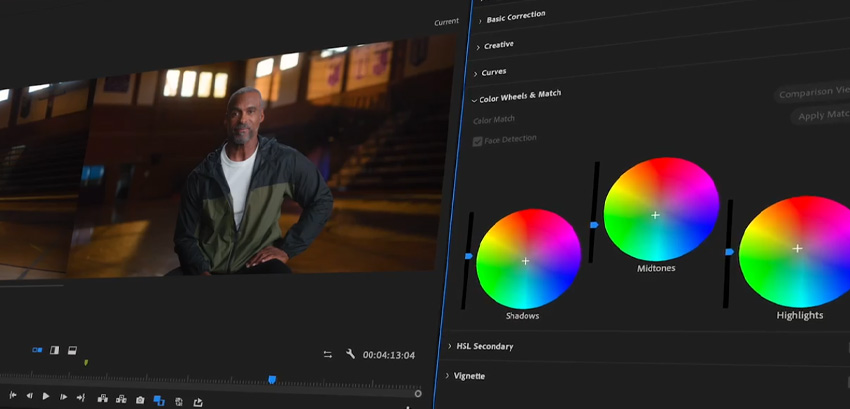
Task: Click the Apply Match button
Action: coord(821,116)
